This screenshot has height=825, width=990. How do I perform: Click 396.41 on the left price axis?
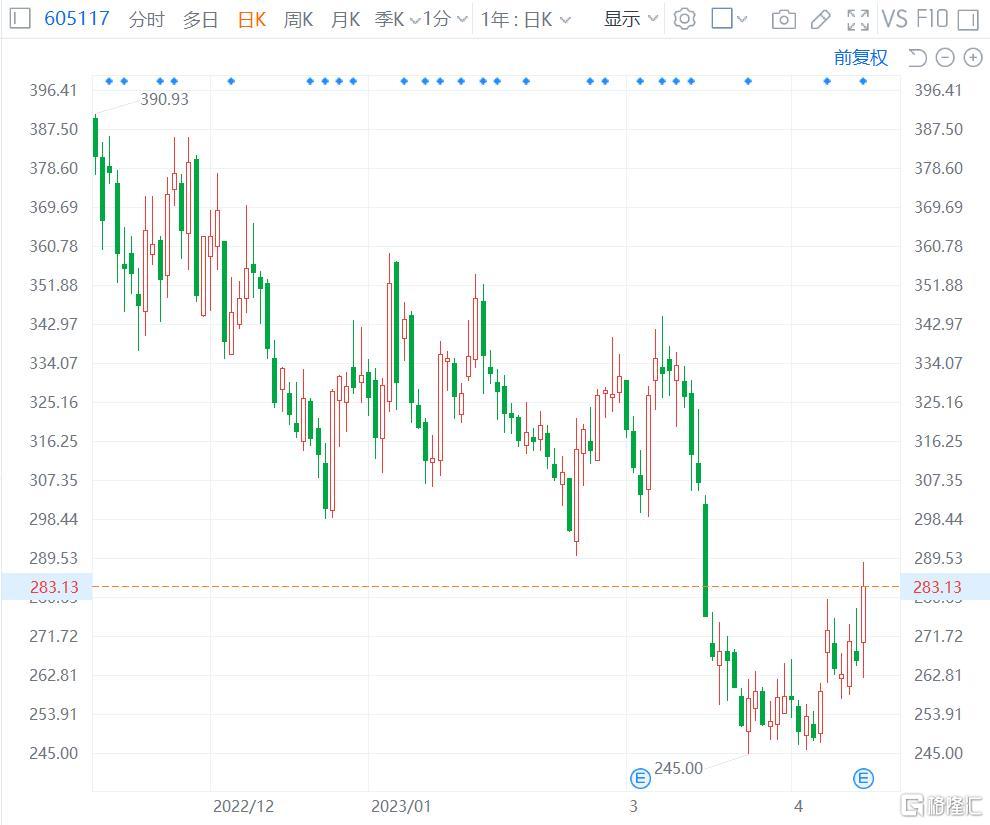pyautogui.click(x=54, y=90)
